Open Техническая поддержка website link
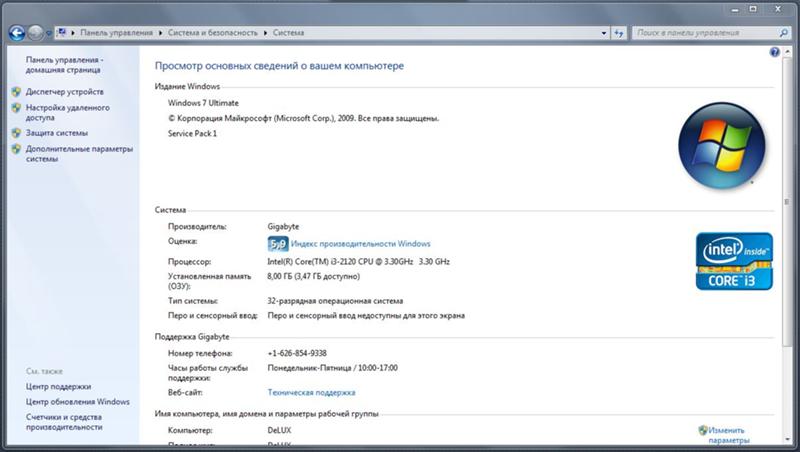The width and height of the screenshot is (800, 452). tap(311, 393)
